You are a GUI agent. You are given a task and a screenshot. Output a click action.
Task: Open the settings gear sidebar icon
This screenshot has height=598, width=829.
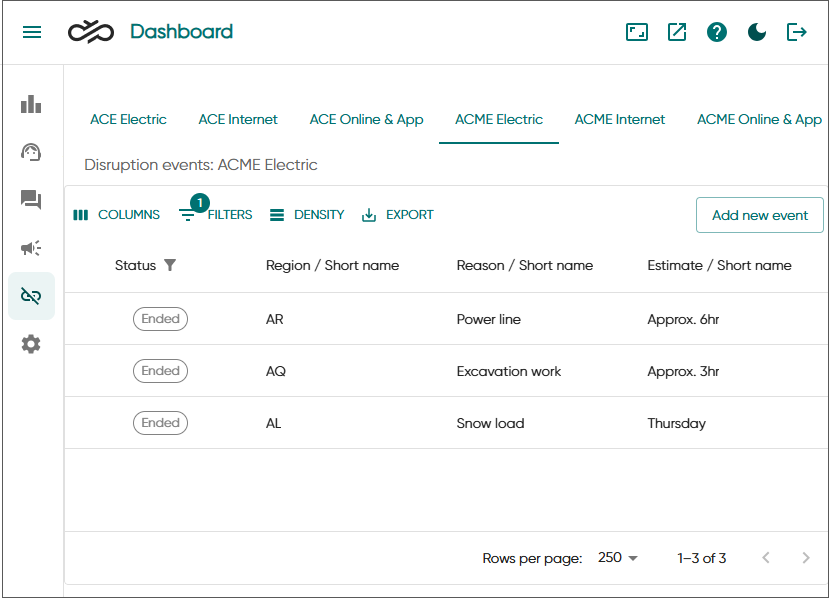coord(31,344)
